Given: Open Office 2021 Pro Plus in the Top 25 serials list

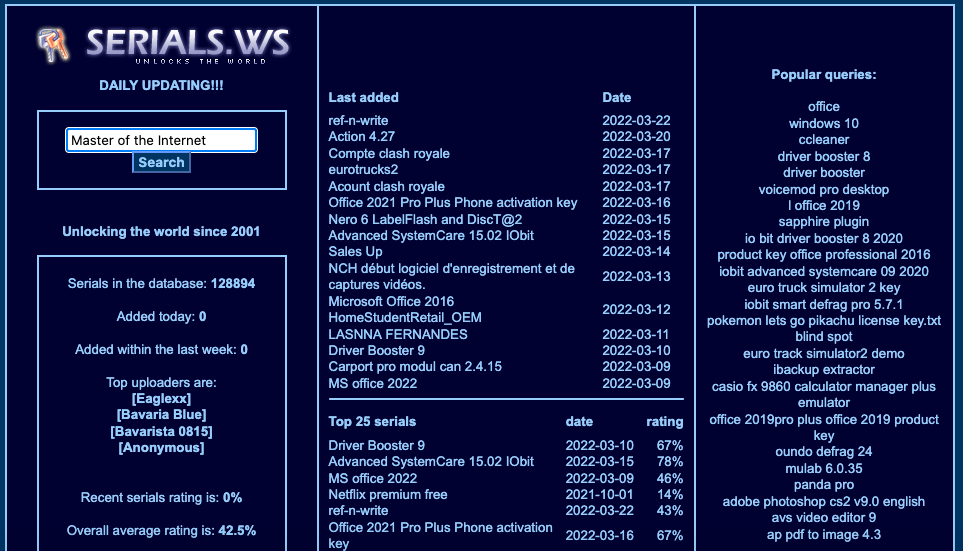Looking at the screenshot, I should tap(440, 535).
